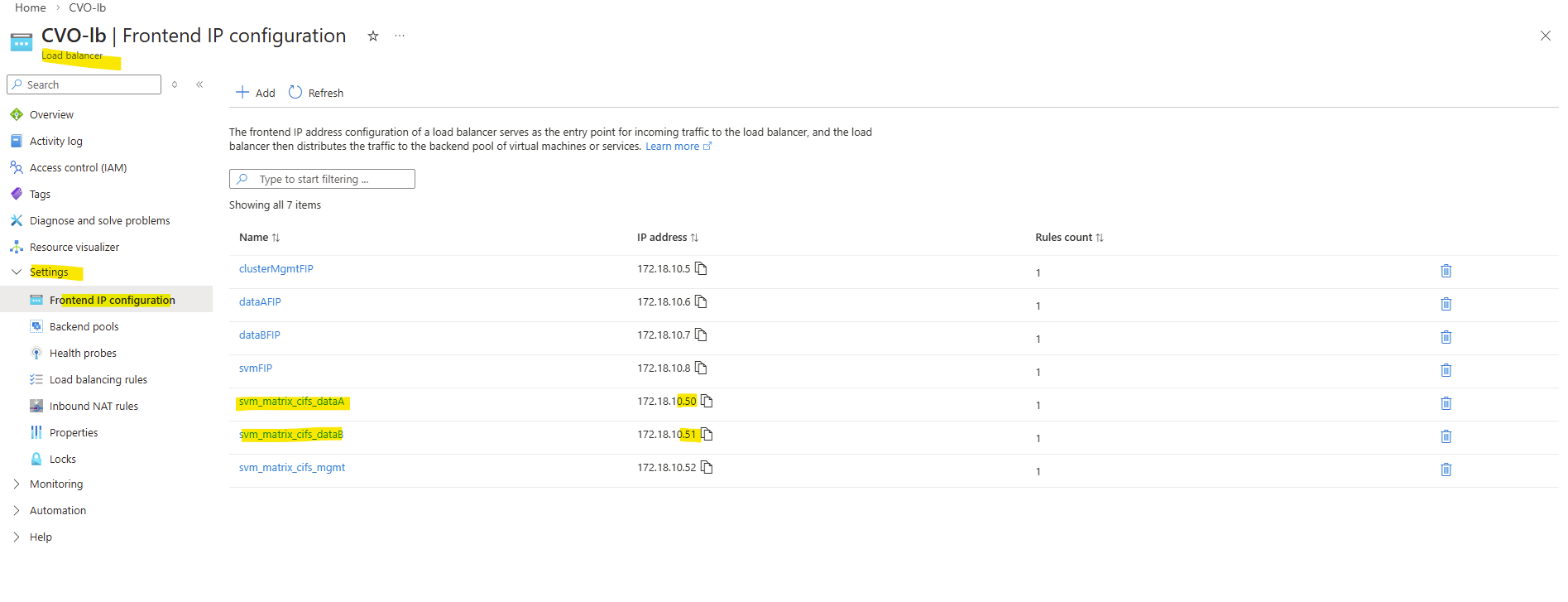Screen dimensions: 1568x602
Task: Go to Health probes
Action: (x=83, y=353)
